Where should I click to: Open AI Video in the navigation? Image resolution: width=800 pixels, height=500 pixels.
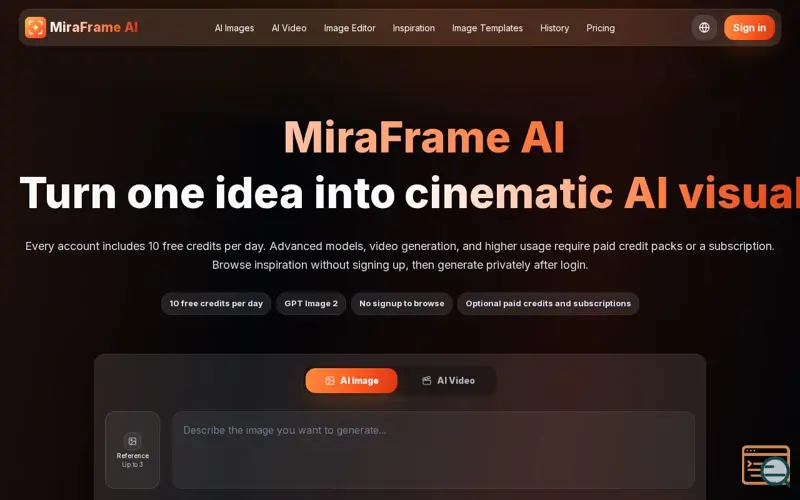289,28
